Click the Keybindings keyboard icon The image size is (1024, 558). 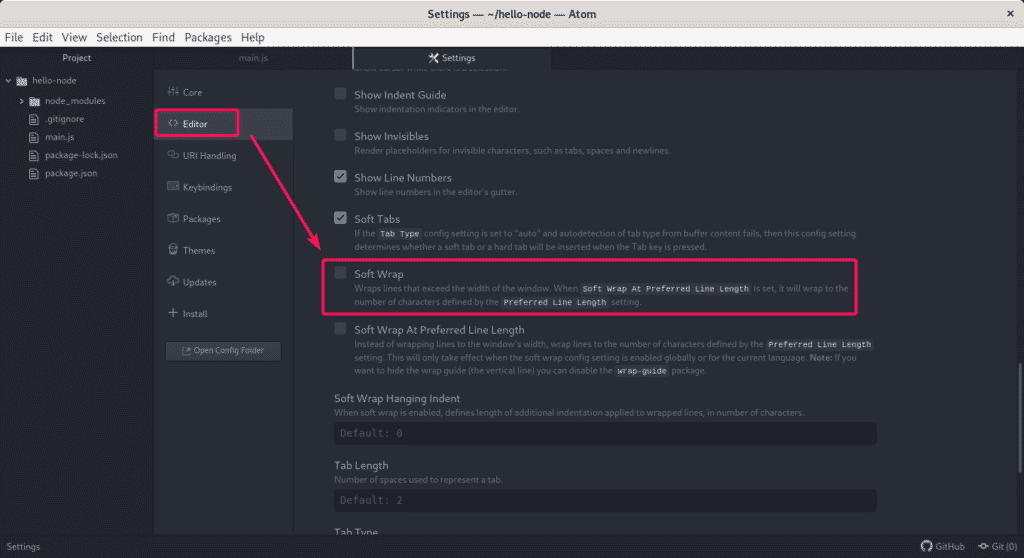pos(173,186)
